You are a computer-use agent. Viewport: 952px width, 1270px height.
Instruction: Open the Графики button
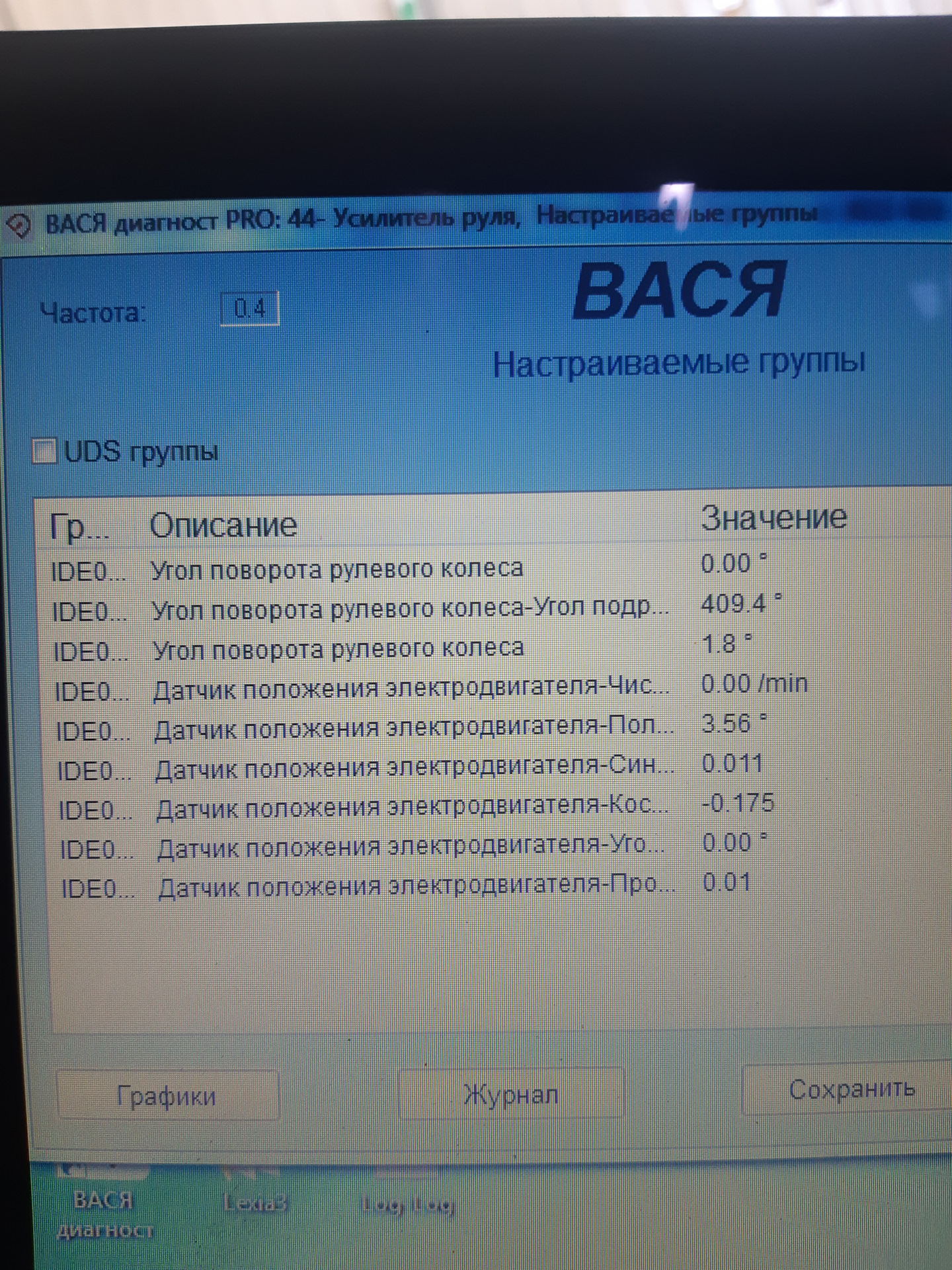point(167,1096)
